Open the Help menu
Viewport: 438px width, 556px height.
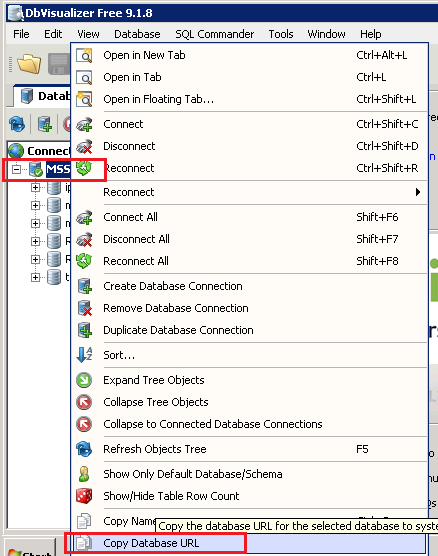pyautogui.click(x=371, y=34)
